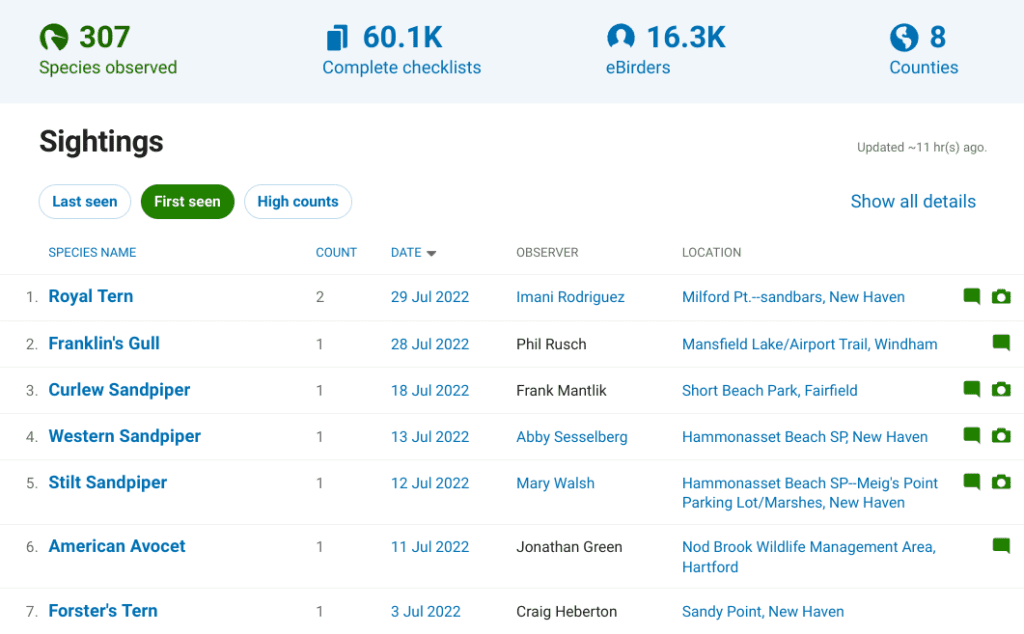Open Hammonasset Beach SP, New Haven location
Viewport: 1024px width, 634px height.
tap(805, 437)
